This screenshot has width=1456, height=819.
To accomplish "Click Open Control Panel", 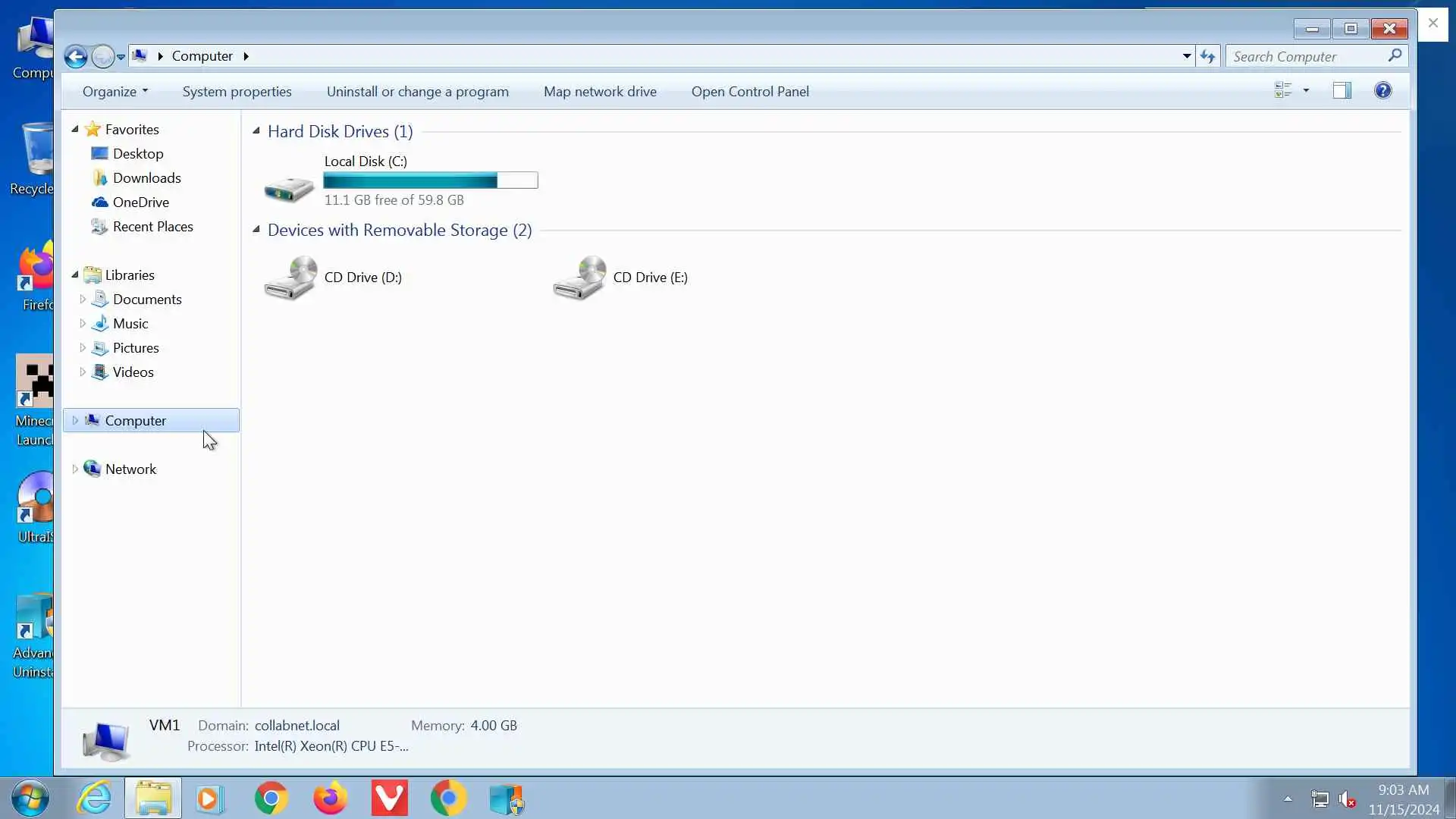I will click(749, 92).
